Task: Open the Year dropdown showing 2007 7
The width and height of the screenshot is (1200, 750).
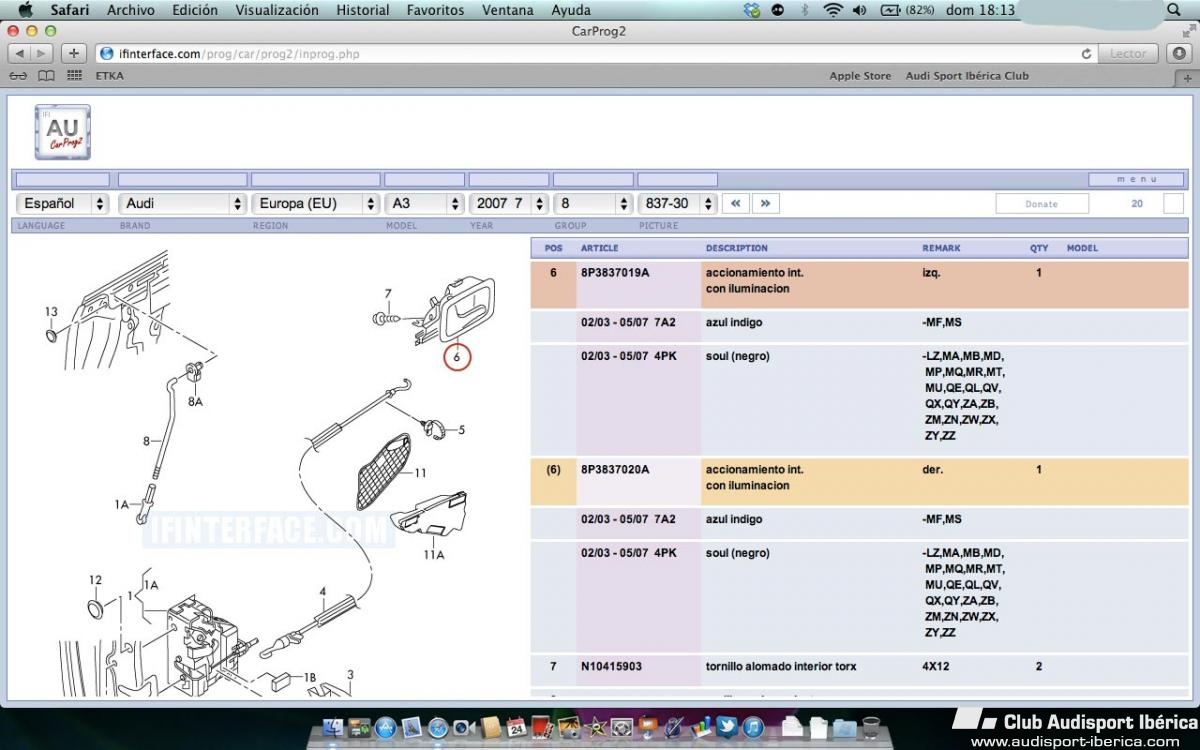Action: tap(508, 203)
